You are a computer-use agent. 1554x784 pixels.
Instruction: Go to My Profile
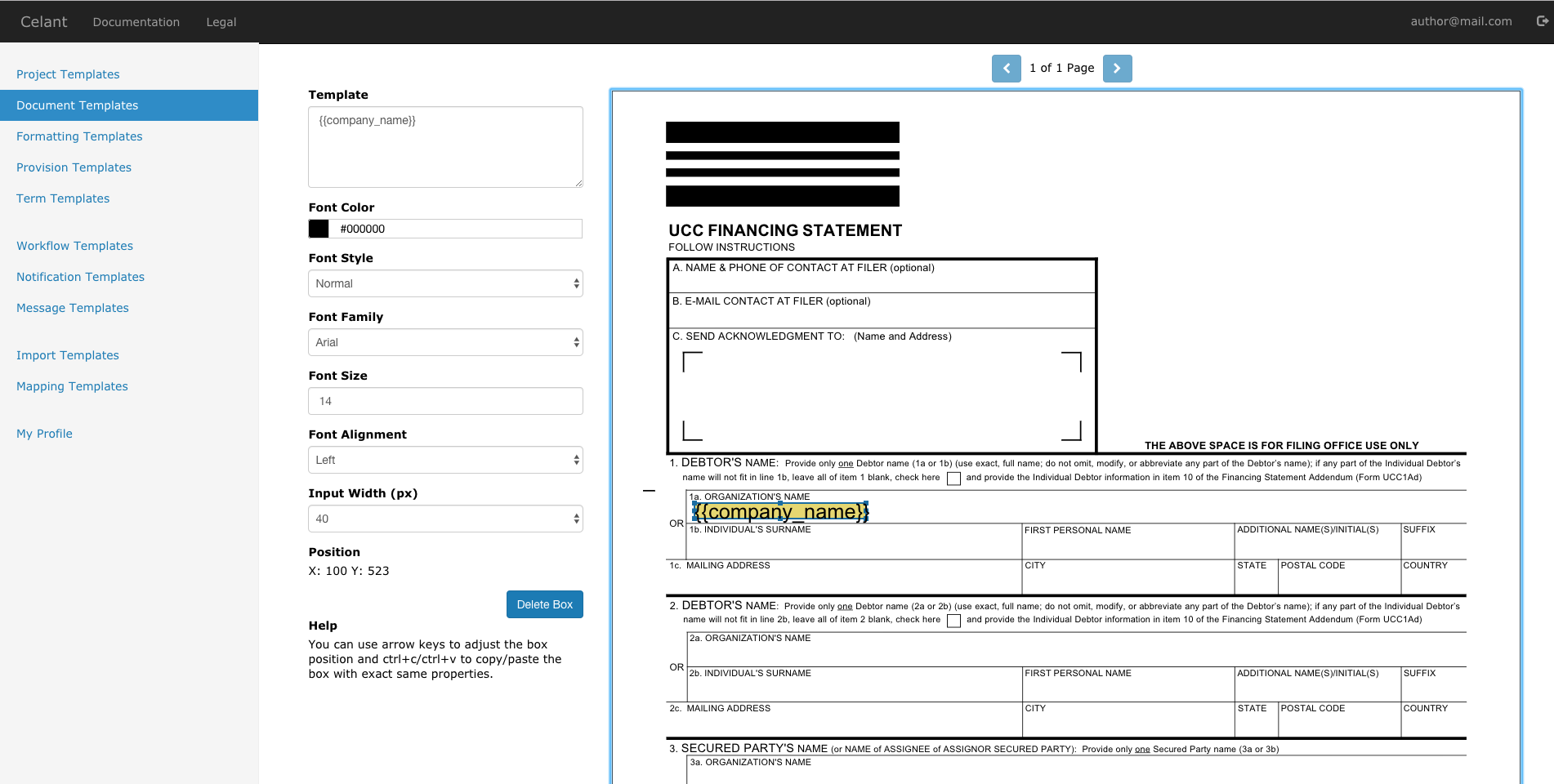tap(44, 434)
